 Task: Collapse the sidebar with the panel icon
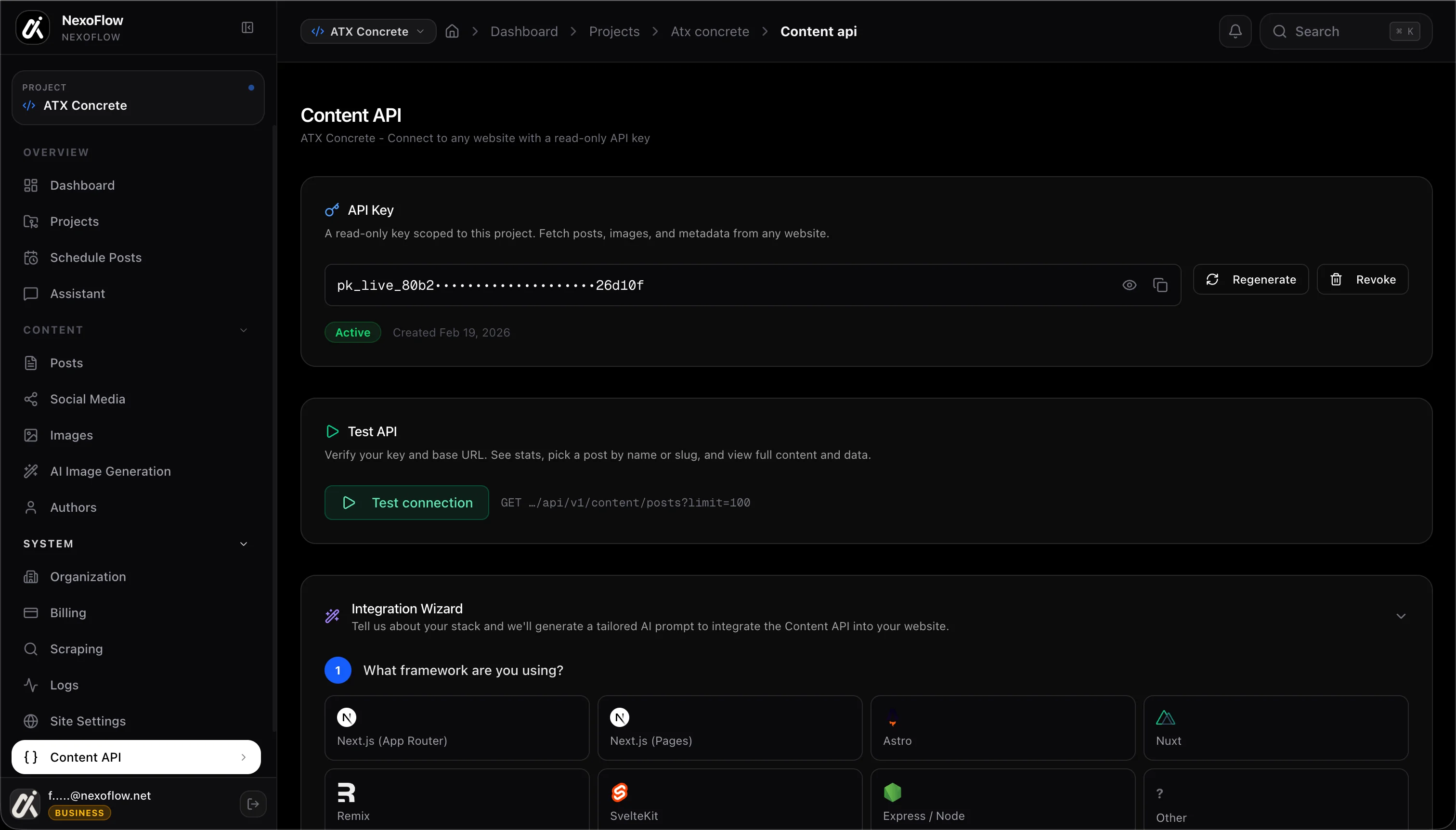tap(248, 27)
